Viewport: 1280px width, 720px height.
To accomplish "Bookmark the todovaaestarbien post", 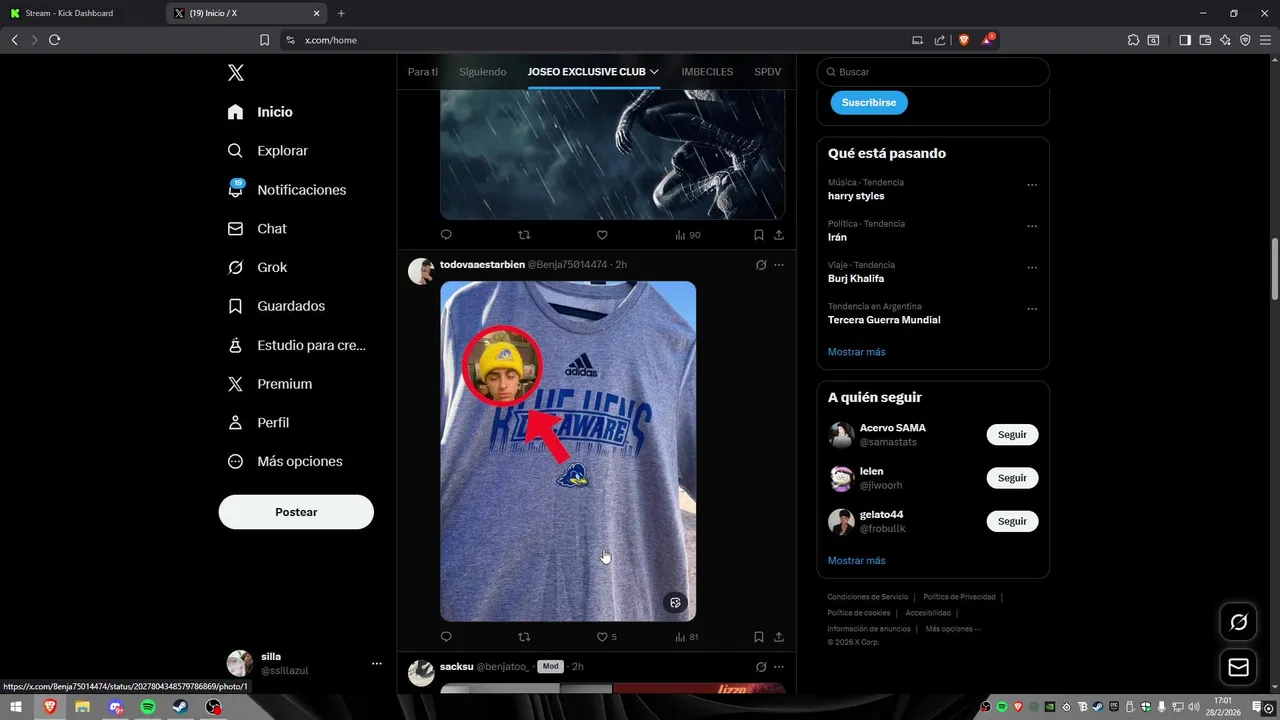I will (759, 637).
